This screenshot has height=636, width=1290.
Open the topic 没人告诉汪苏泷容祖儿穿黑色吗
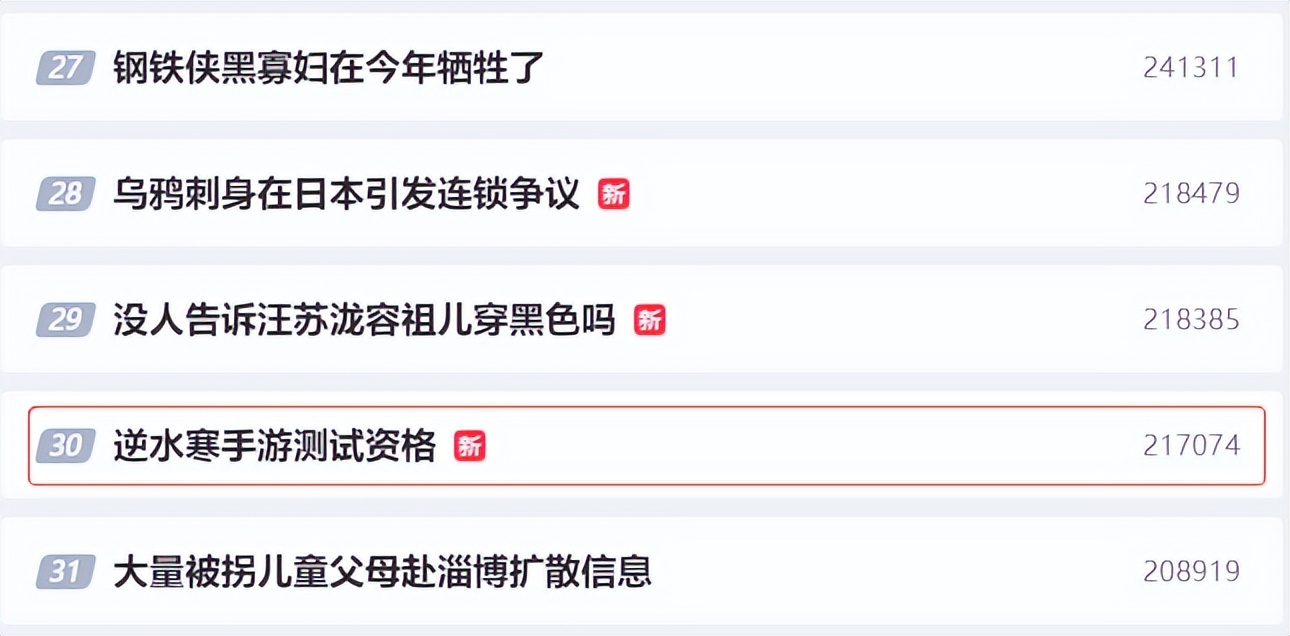364,320
